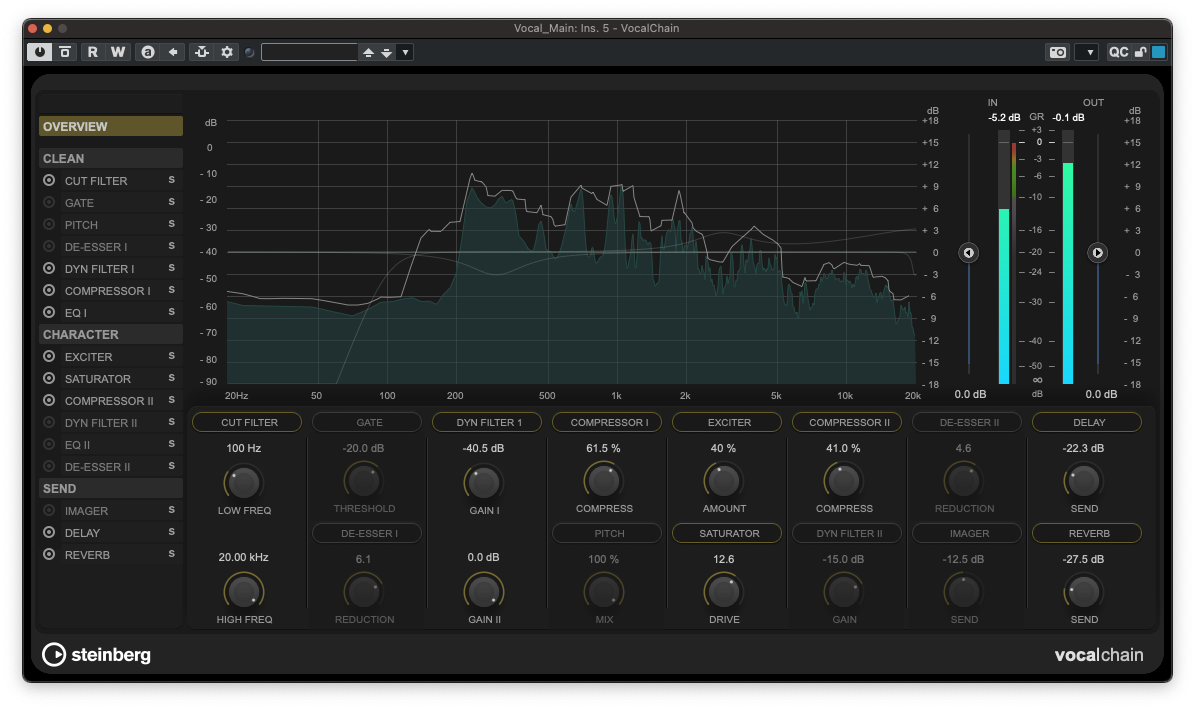The height and width of the screenshot is (709, 1195).
Task: Toggle the unlock padlock icon
Action: coord(1140,52)
